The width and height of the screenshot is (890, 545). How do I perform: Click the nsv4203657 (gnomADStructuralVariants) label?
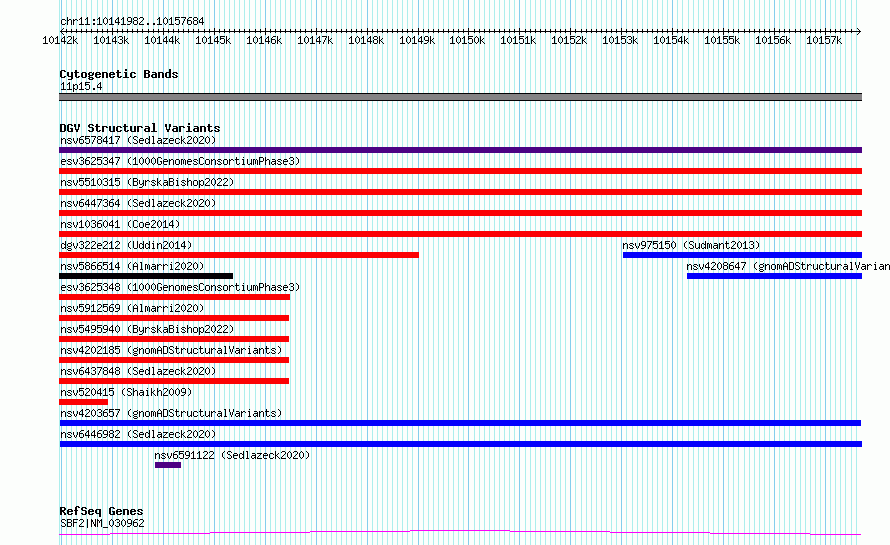[x=171, y=413]
